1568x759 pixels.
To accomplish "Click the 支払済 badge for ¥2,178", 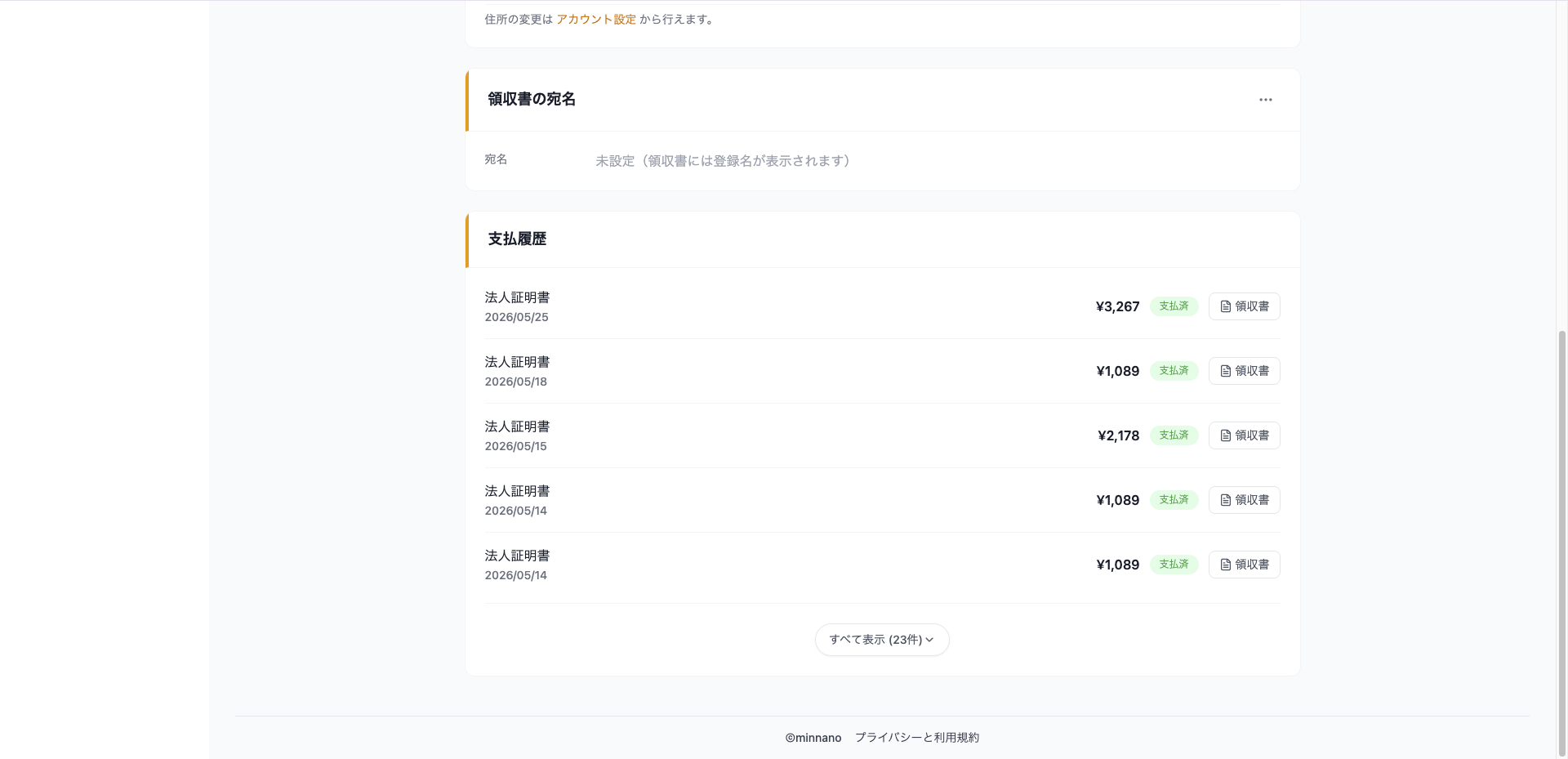I will [x=1174, y=435].
